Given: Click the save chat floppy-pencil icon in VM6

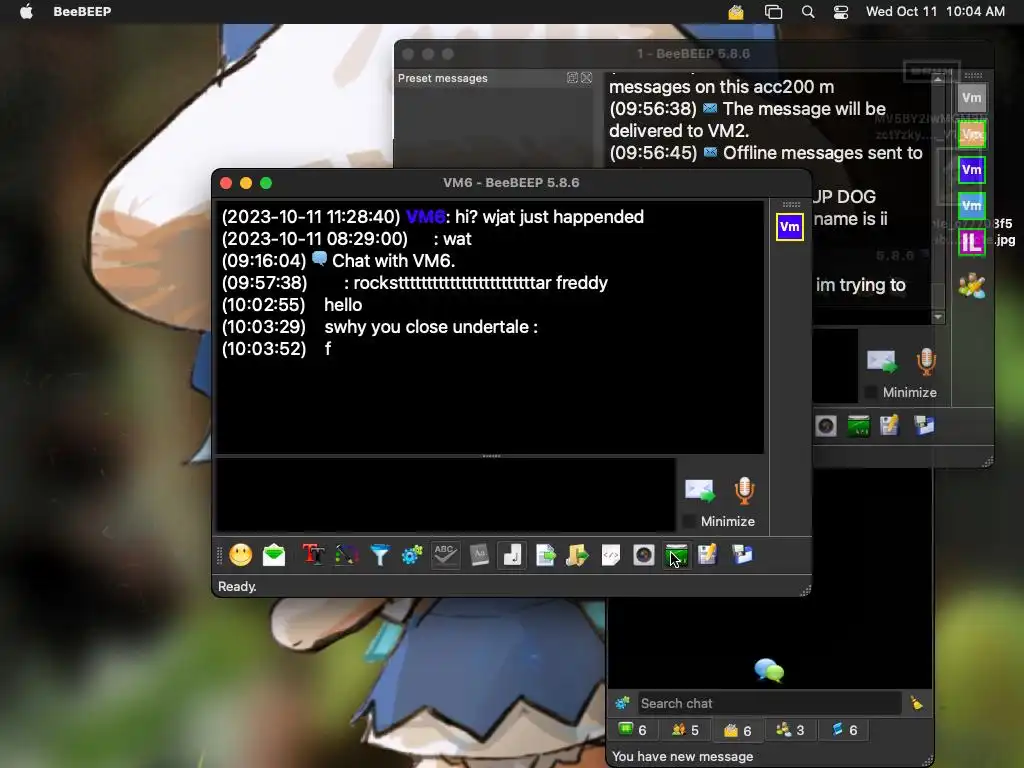Looking at the screenshot, I should [x=708, y=555].
